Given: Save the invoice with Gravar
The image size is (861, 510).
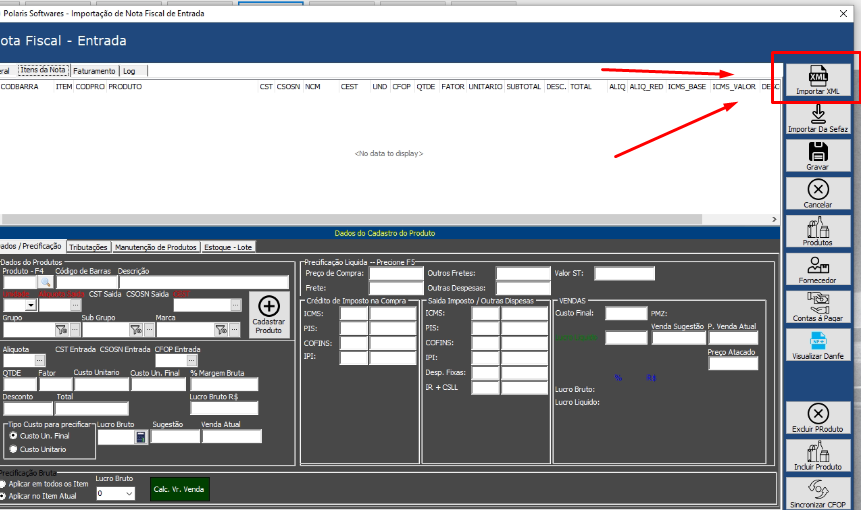Looking at the screenshot, I should click(817, 156).
